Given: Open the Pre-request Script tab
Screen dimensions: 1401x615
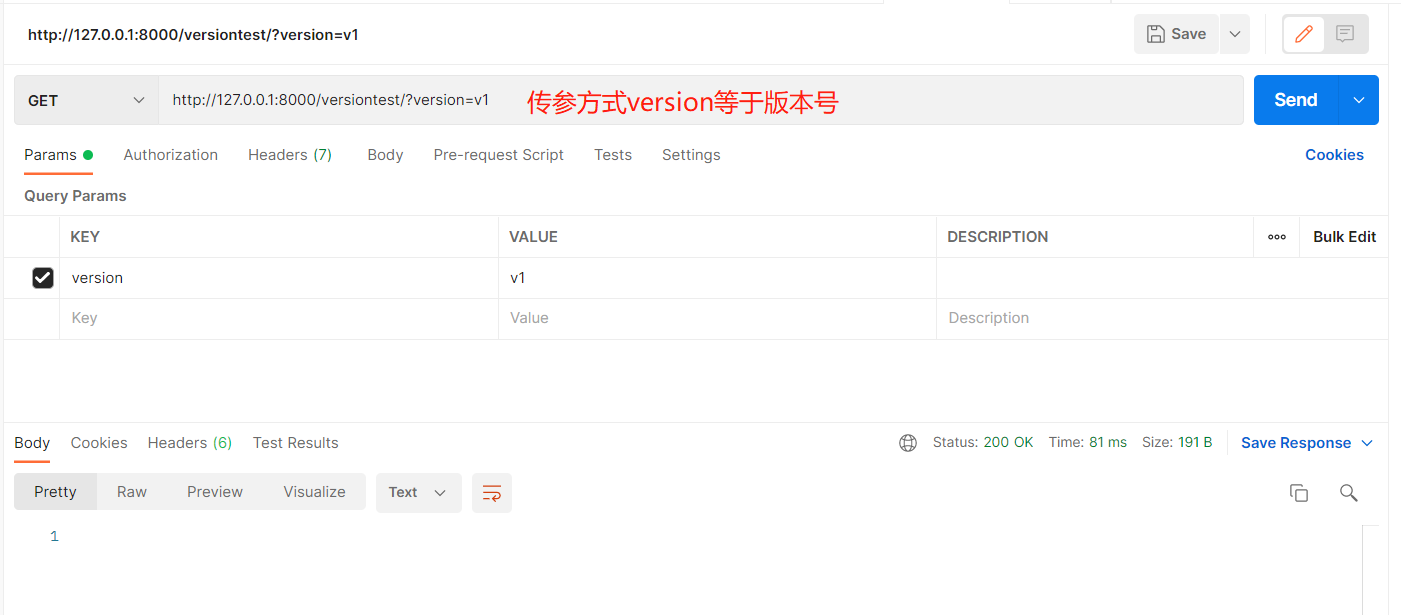Looking at the screenshot, I should click(x=499, y=155).
